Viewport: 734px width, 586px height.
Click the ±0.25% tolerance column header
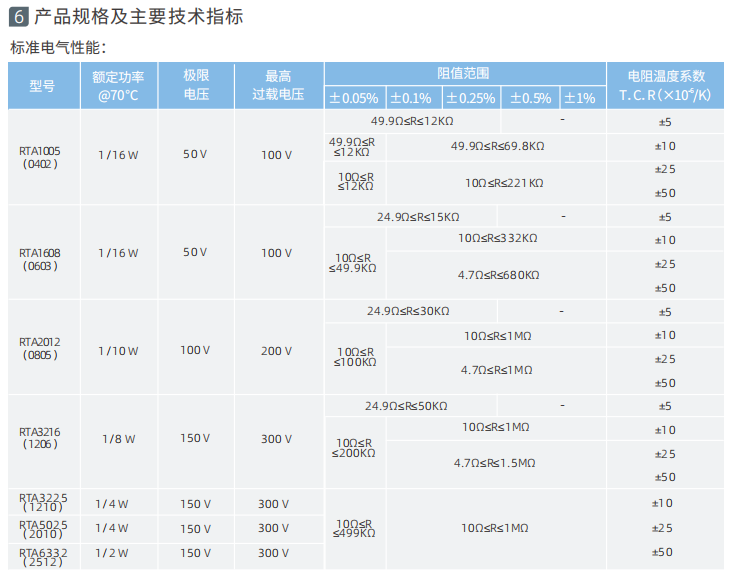(x=470, y=98)
